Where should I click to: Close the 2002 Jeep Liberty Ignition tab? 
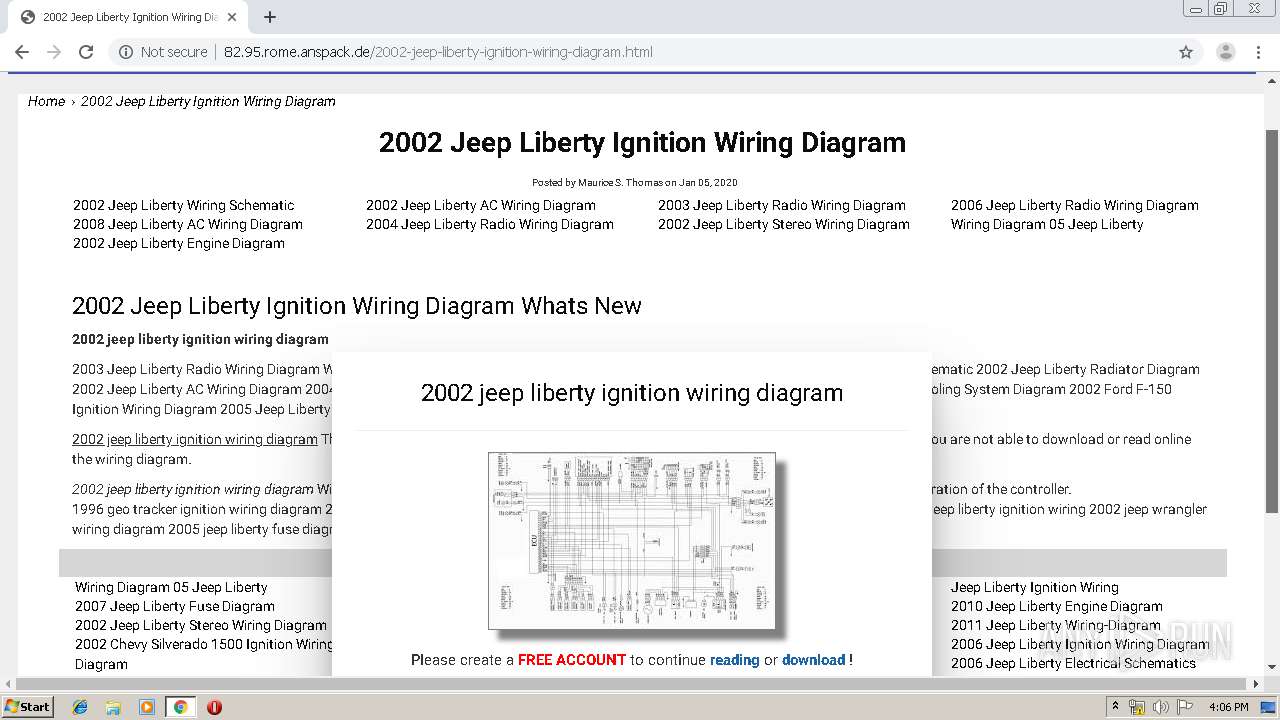pos(232,17)
